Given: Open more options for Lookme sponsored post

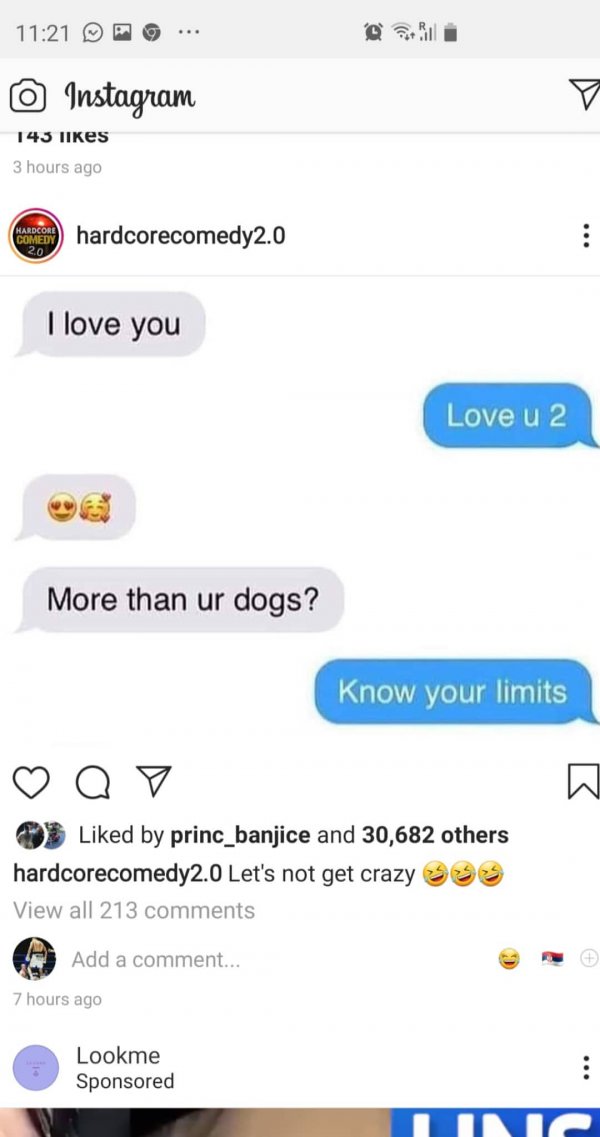Looking at the screenshot, I should coord(586,1067).
